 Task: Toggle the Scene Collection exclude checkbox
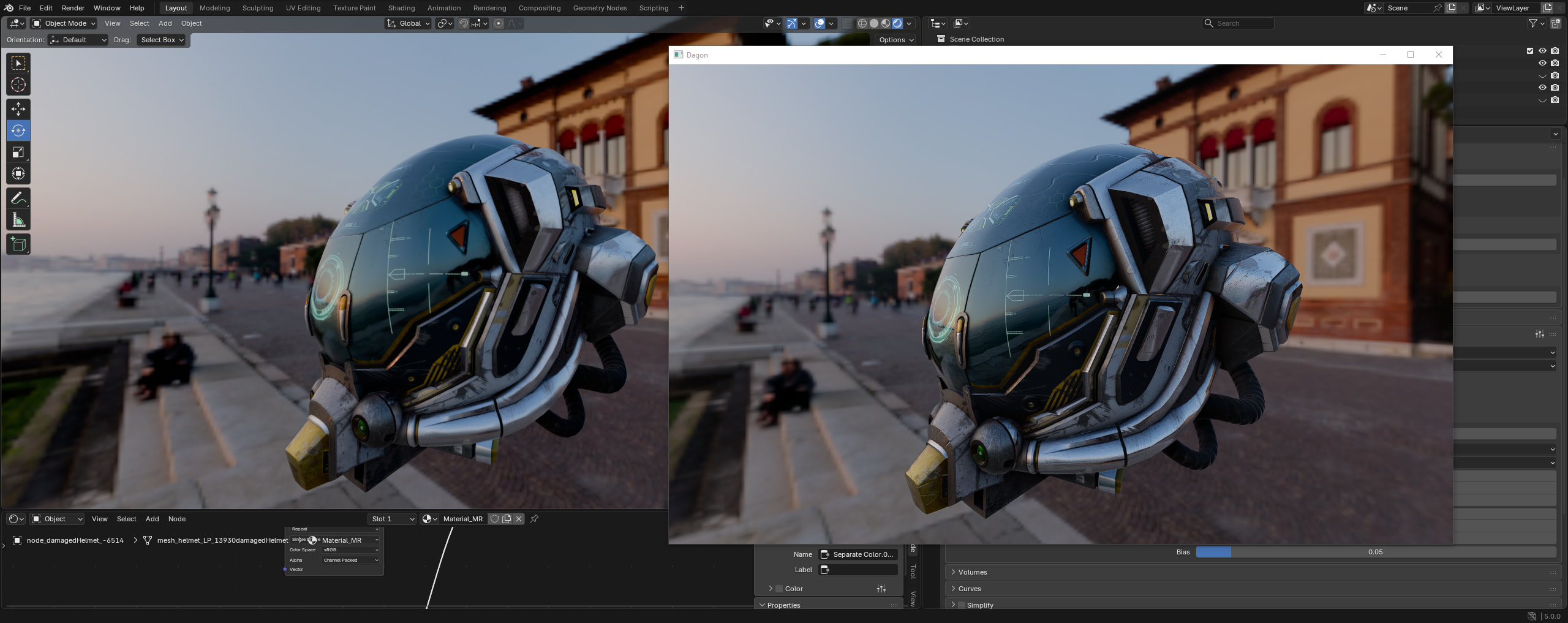[1530, 51]
